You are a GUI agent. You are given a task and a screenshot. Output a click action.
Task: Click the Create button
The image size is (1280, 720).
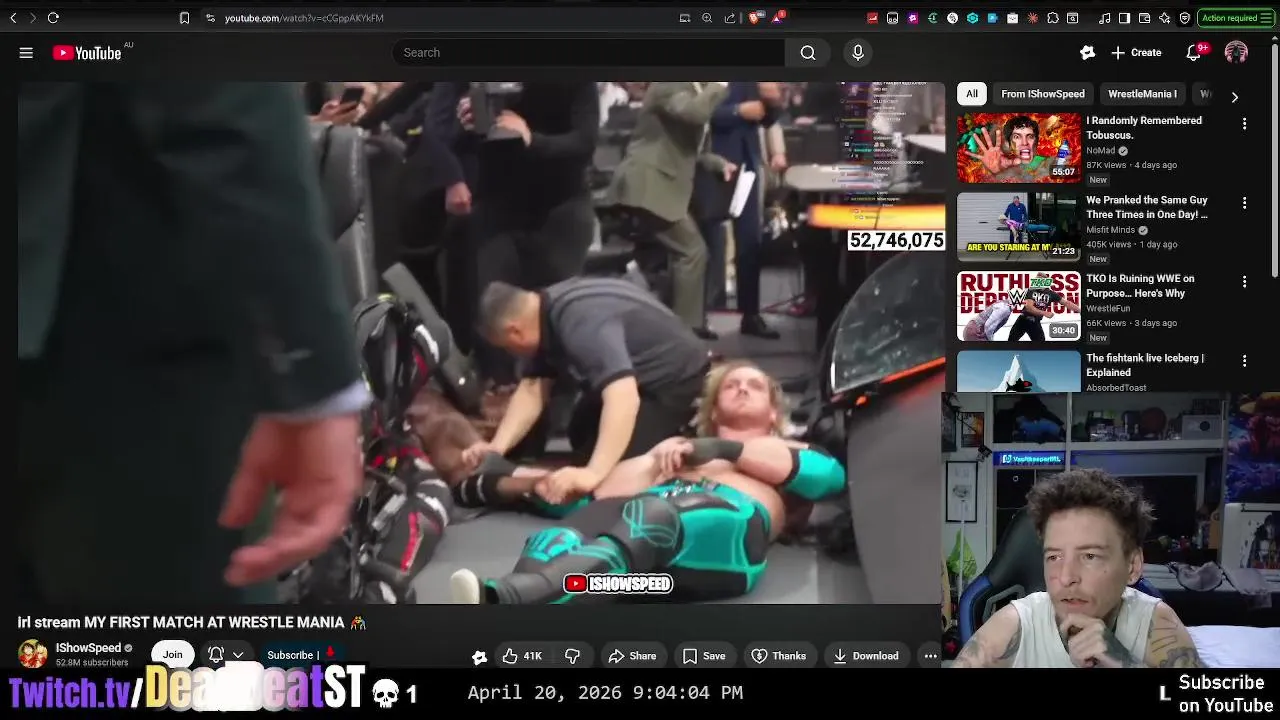(1136, 53)
